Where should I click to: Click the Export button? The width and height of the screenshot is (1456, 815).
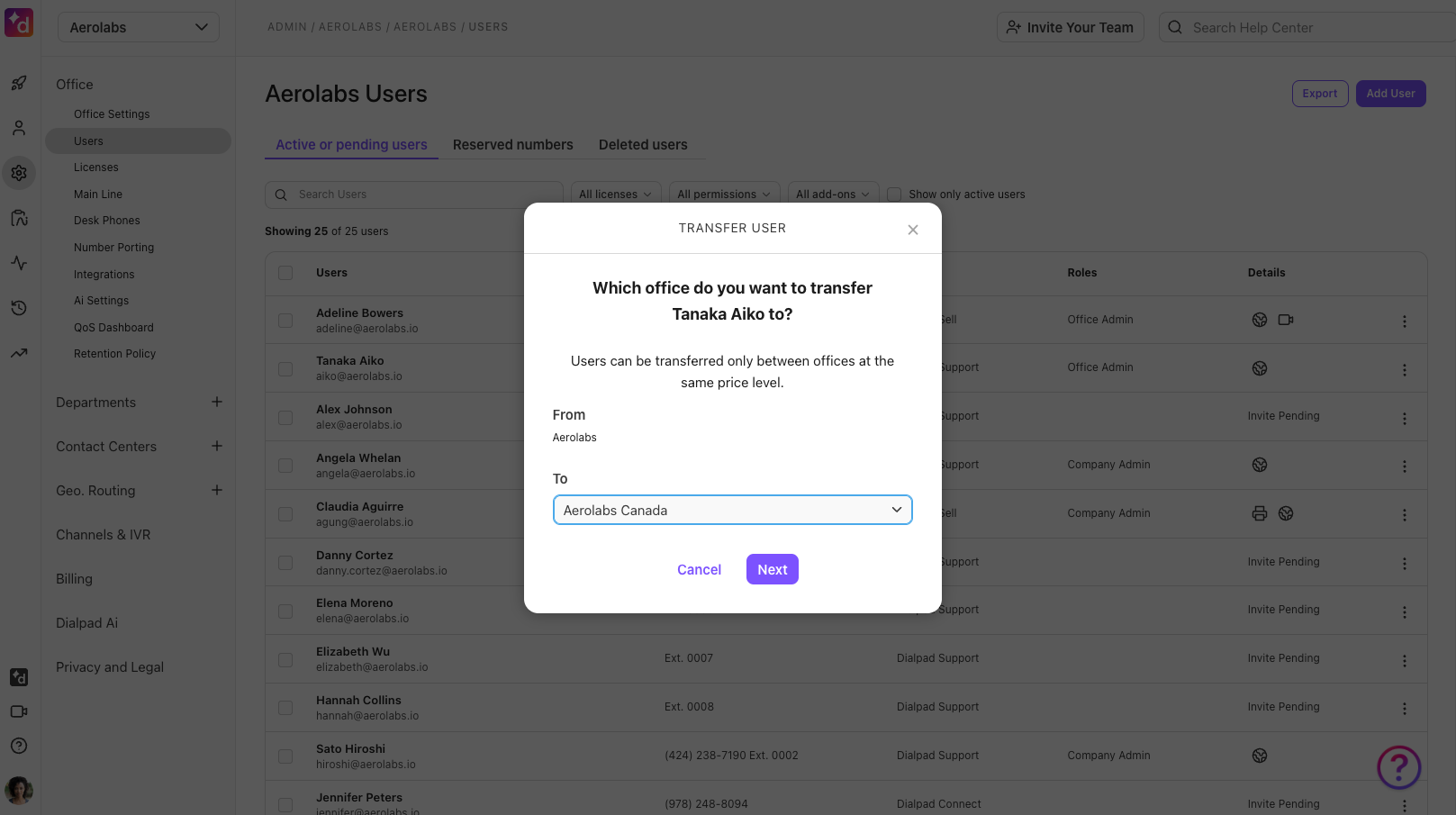coord(1320,94)
